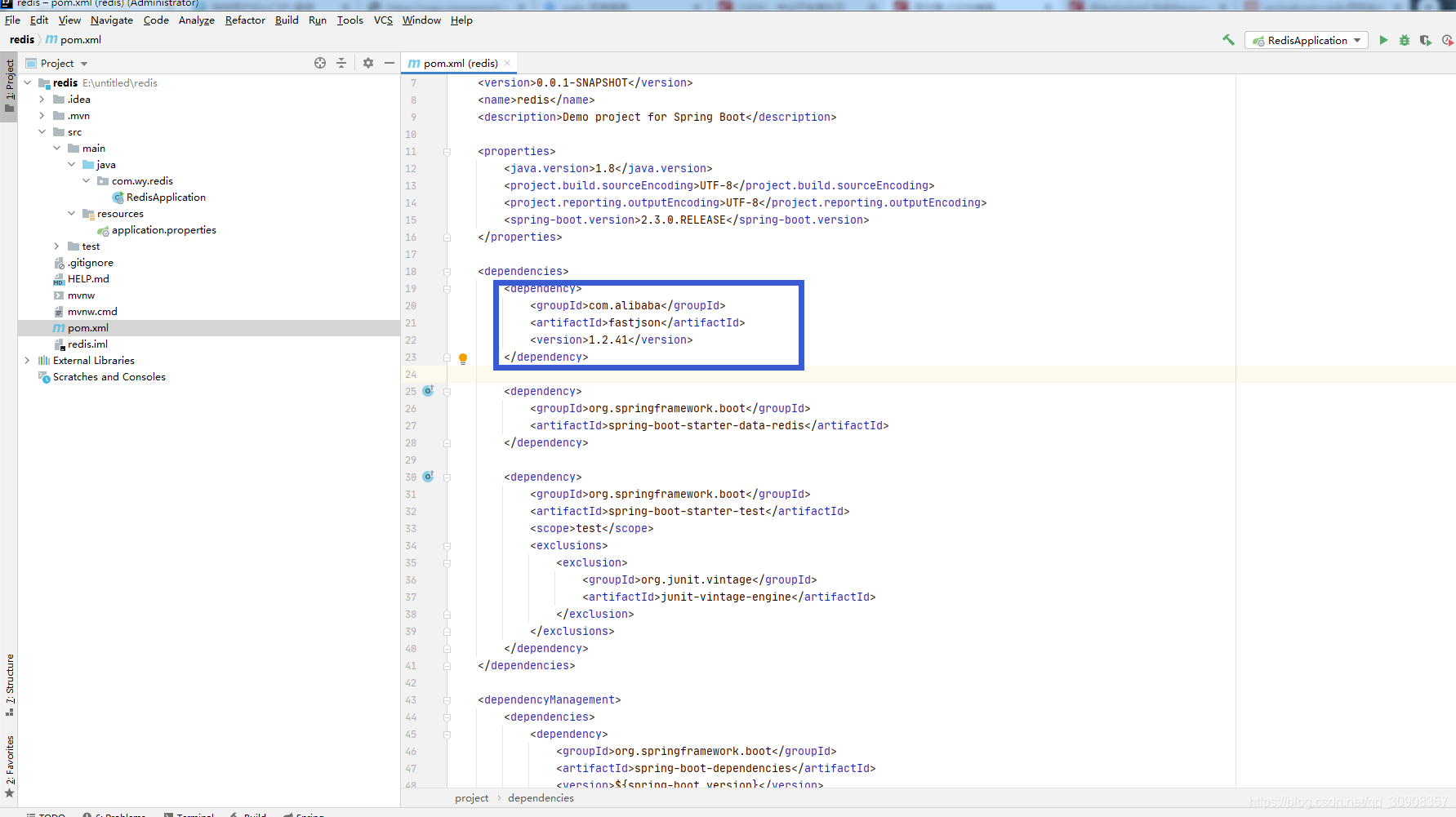Open the Refactor menu
1456x817 pixels.
245,20
